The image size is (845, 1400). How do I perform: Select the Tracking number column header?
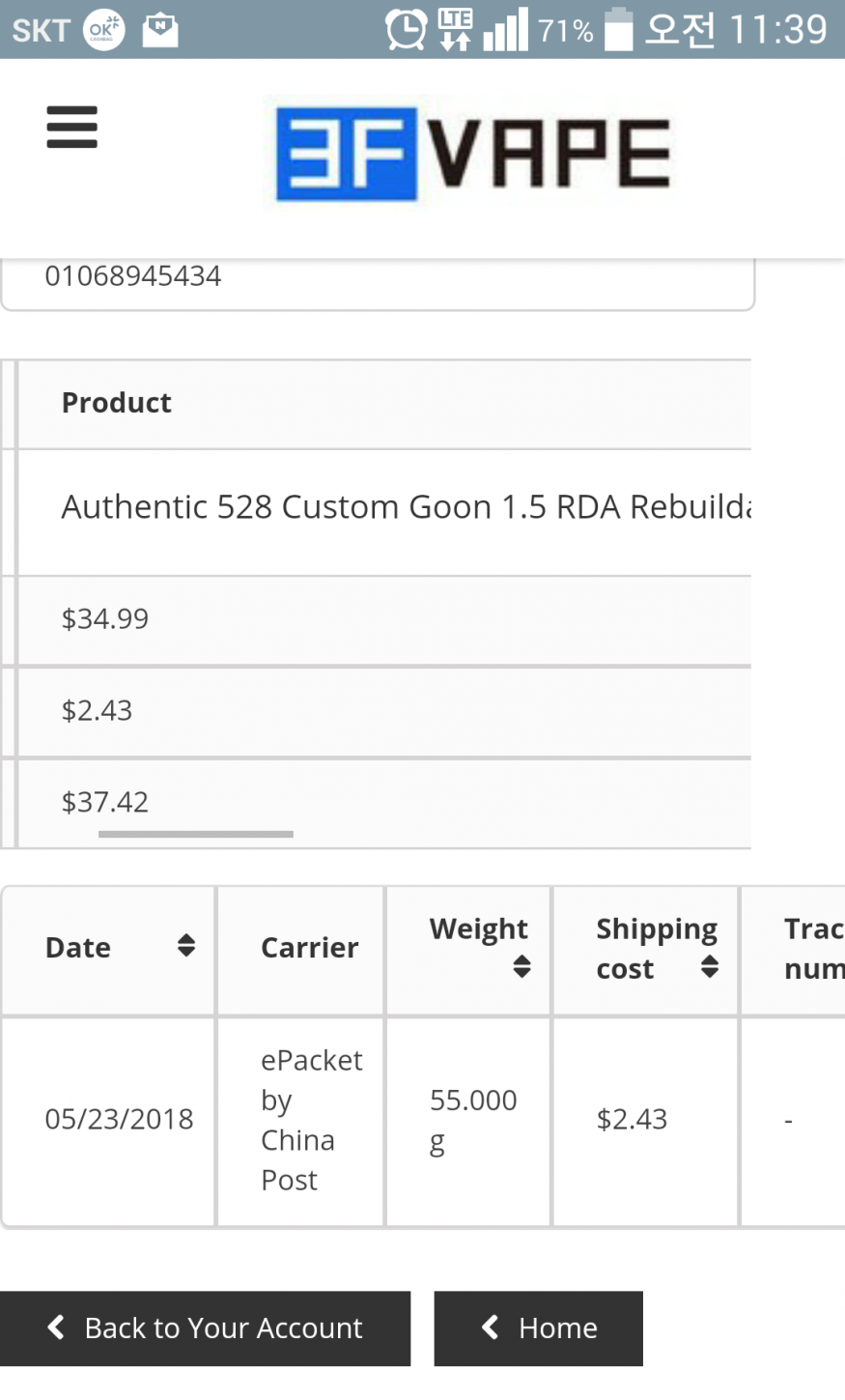[x=813, y=948]
